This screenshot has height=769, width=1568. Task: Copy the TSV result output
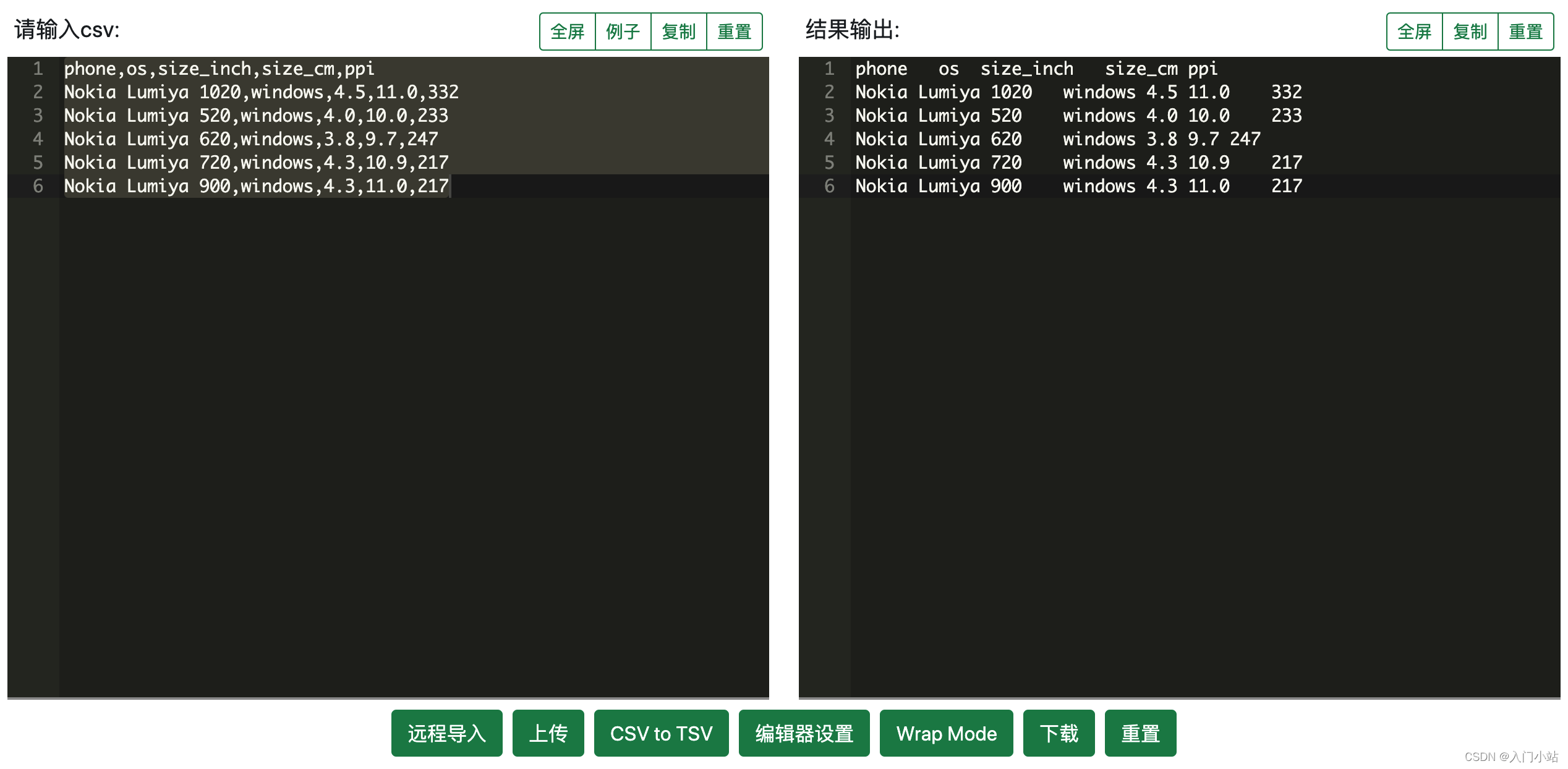click(1470, 31)
